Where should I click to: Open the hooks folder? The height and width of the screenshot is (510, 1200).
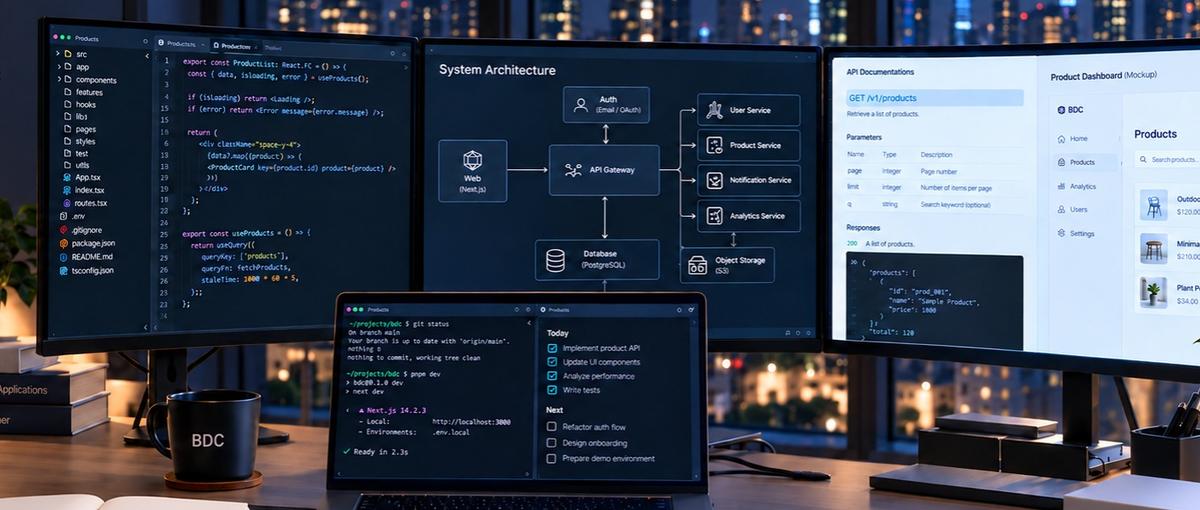click(78, 105)
